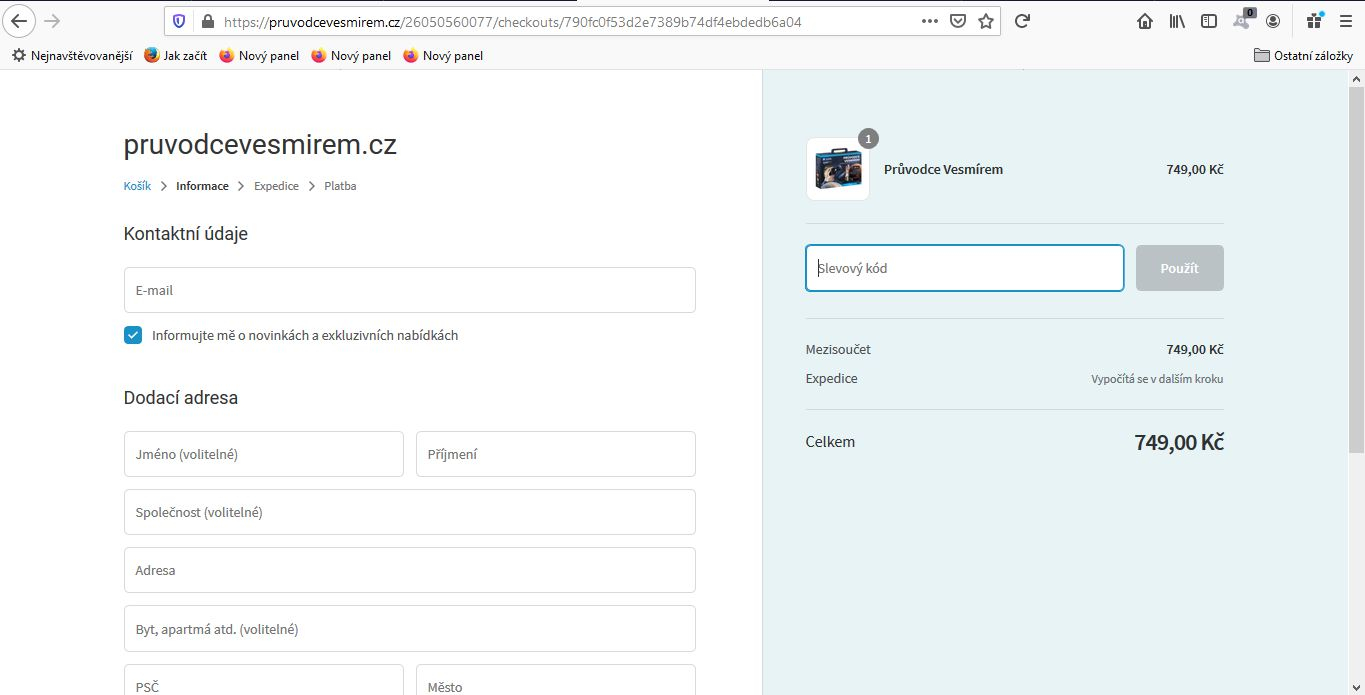1365x695 pixels.
Task: Click the tracking protection shield icon
Action: click(x=180, y=21)
